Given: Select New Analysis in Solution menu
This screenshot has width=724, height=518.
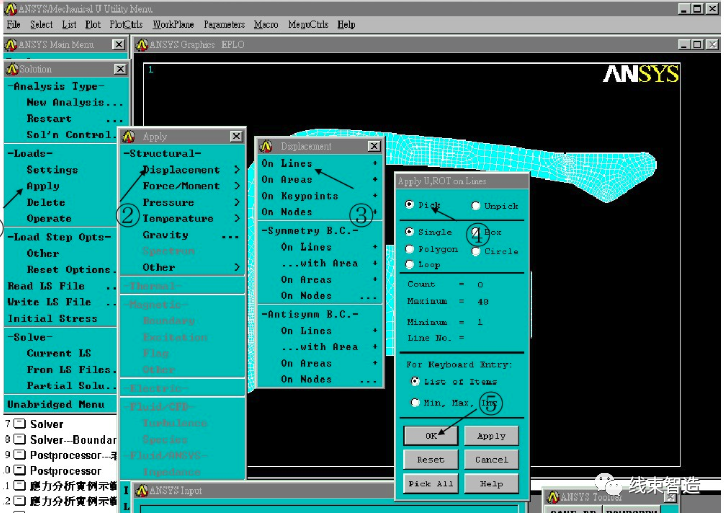Looking at the screenshot, I should click(x=74, y=102).
